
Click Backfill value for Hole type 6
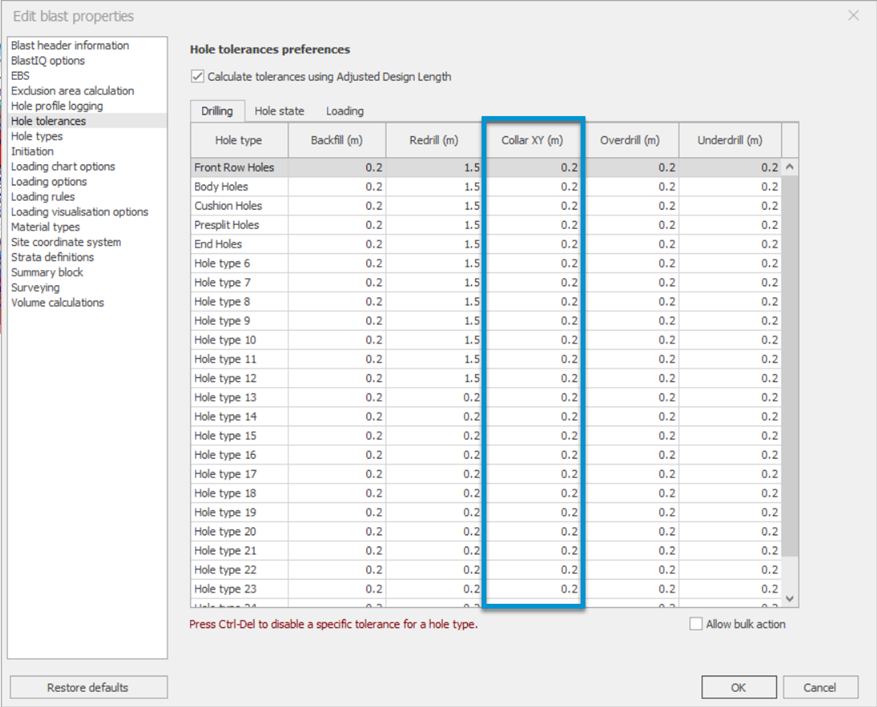[337, 263]
